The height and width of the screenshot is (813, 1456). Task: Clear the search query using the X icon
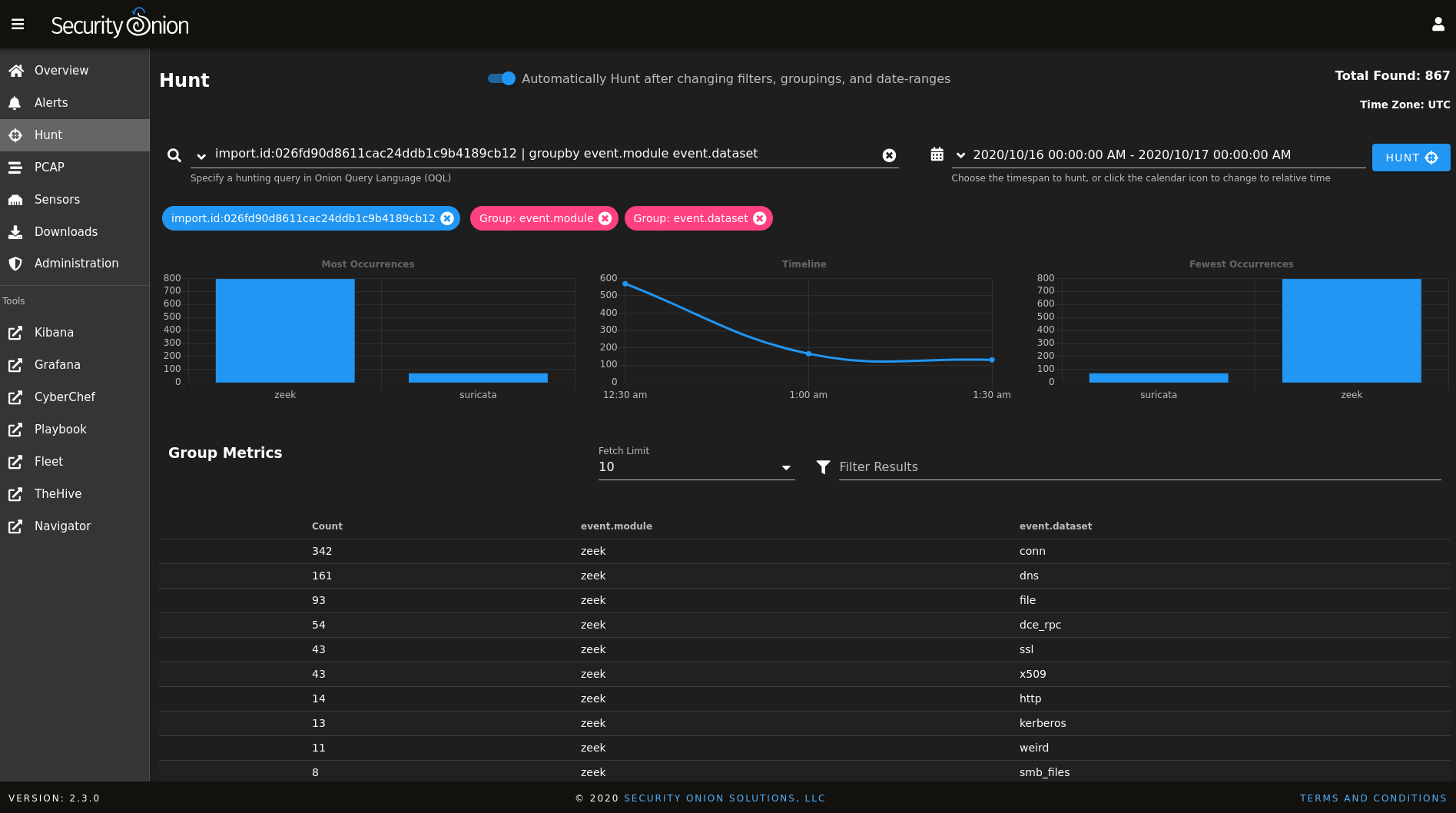(889, 154)
